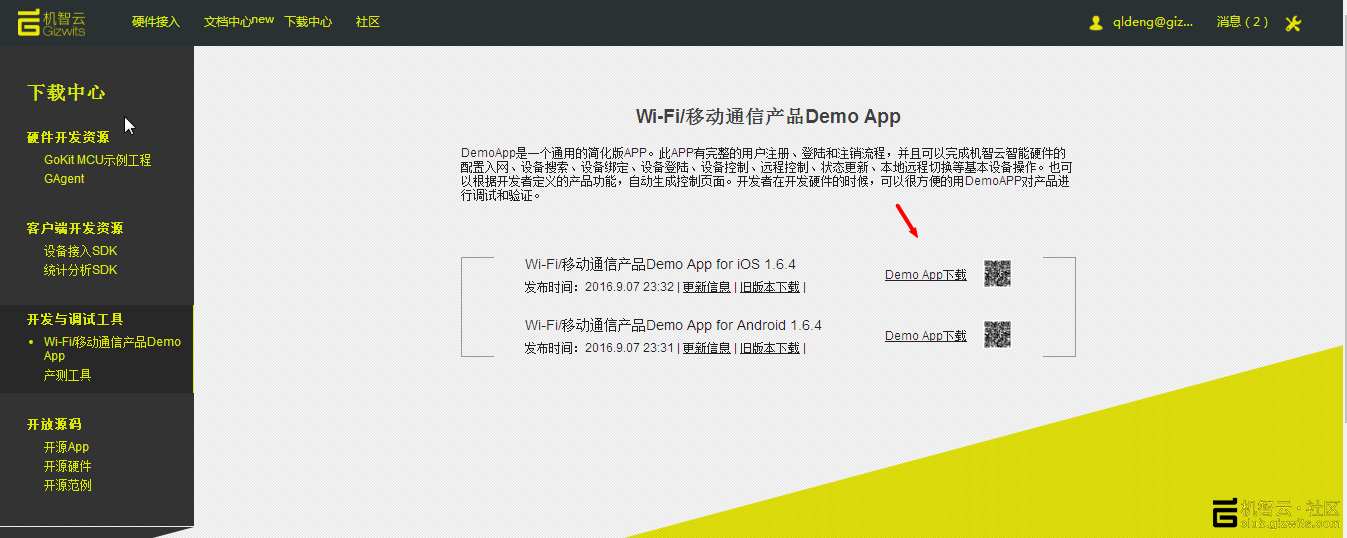The height and width of the screenshot is (538, 1347).
Task: Open 开源硬件 sidebar link
Action: (67, 466)
